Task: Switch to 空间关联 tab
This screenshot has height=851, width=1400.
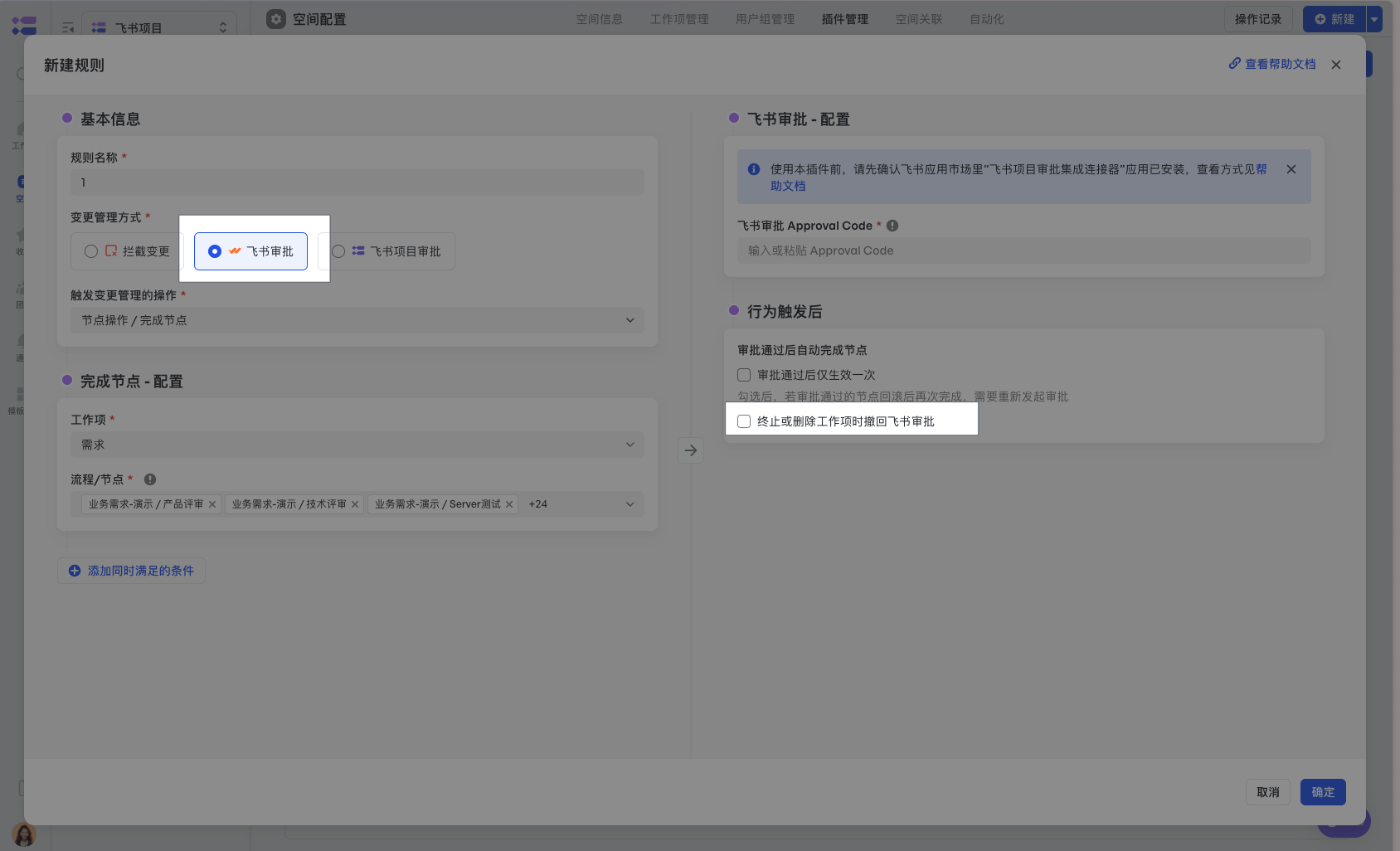Action: tap(919, 19)
